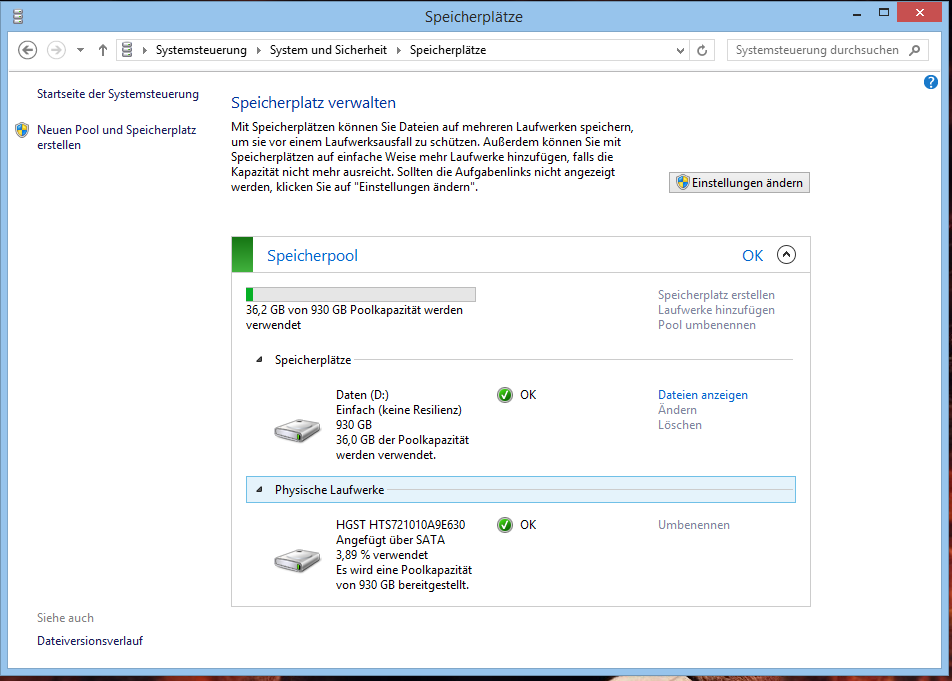Click Pool umbenennen link
This screenshot has height=681, width=952.
point(707,325)
